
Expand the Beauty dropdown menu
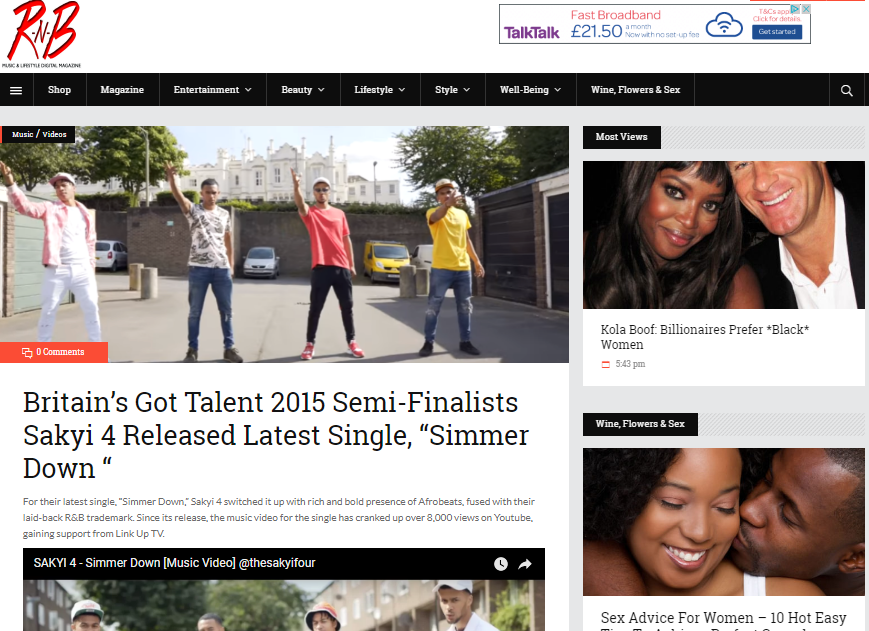[x=303, y=90]
